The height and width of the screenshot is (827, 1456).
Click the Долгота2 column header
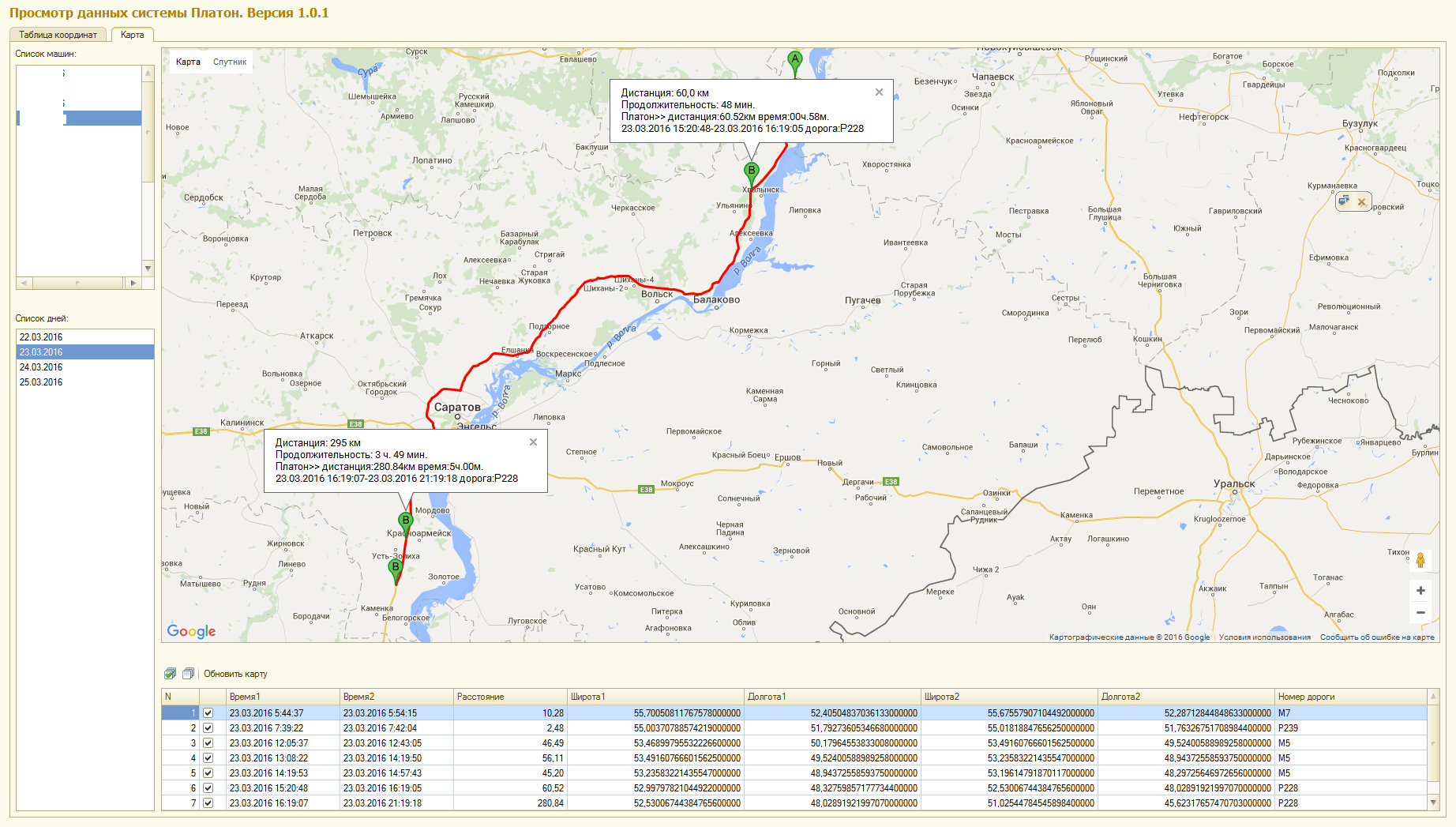1186,697
